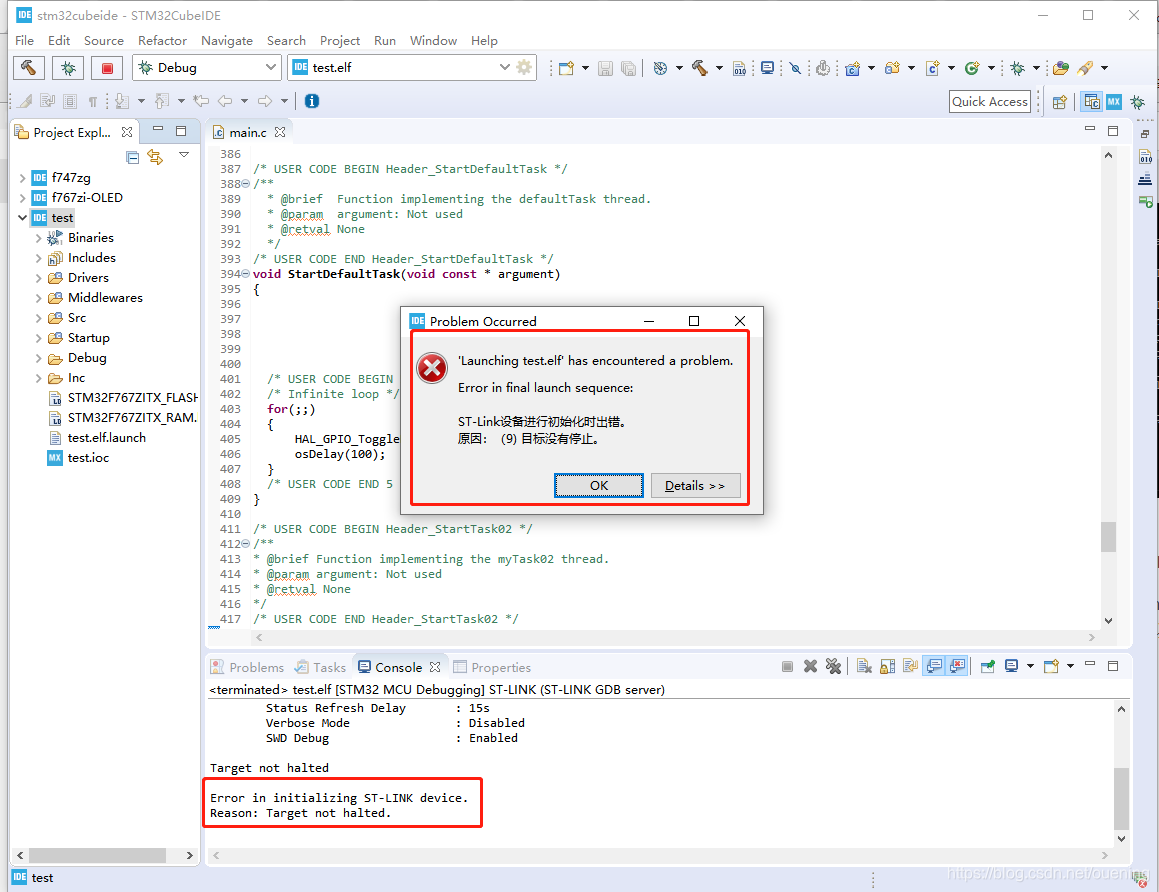Click Remove All Terminated Launches icon

pos(833,667)
